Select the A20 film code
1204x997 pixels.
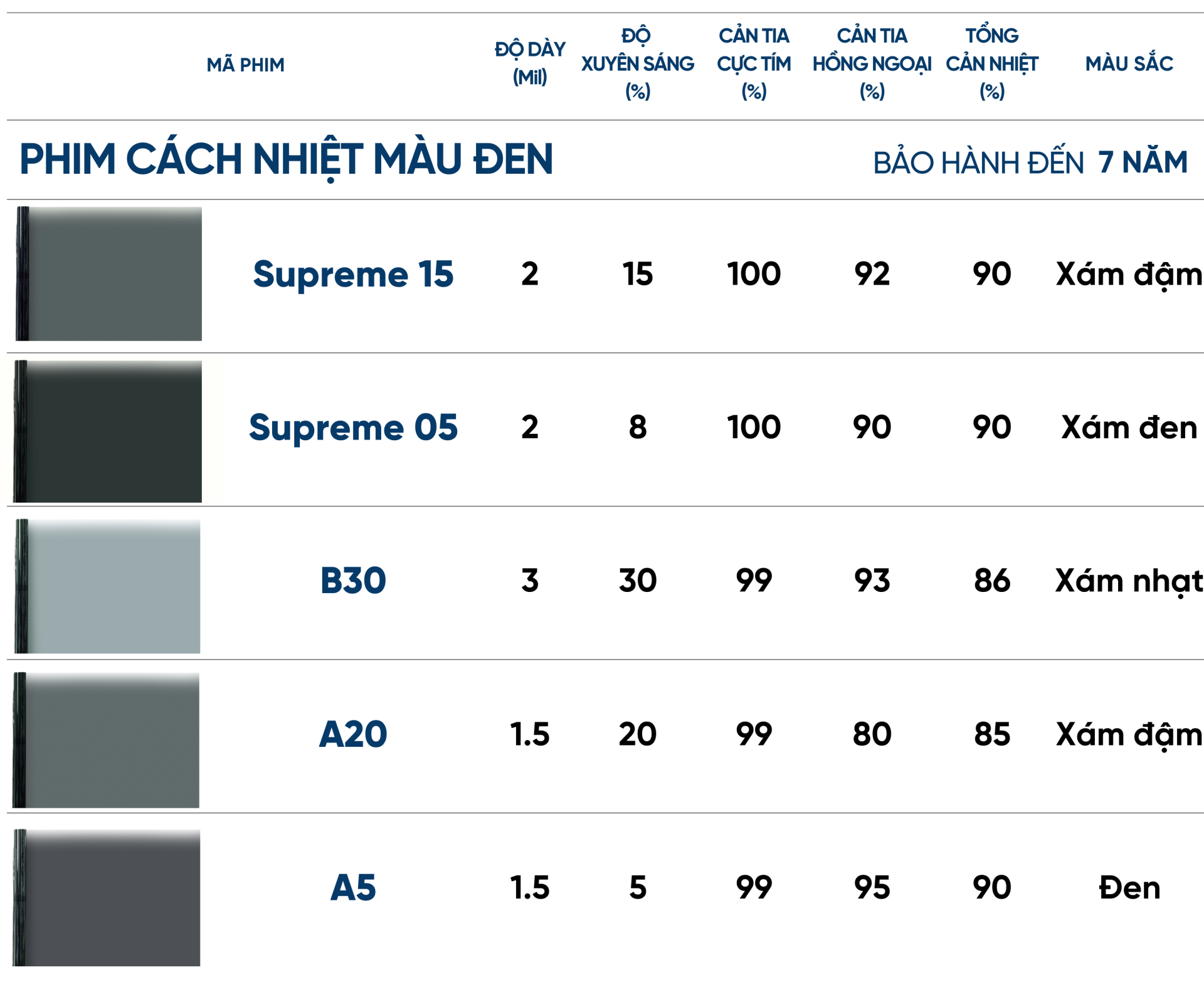point(353,734)
